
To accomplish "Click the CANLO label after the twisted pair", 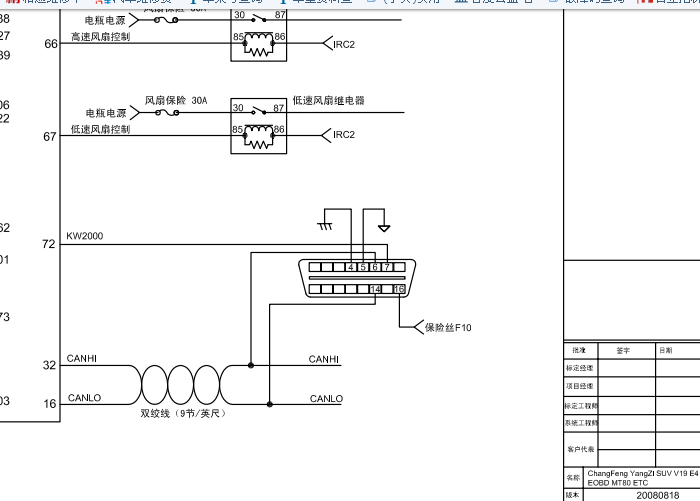I will point(326,399).
